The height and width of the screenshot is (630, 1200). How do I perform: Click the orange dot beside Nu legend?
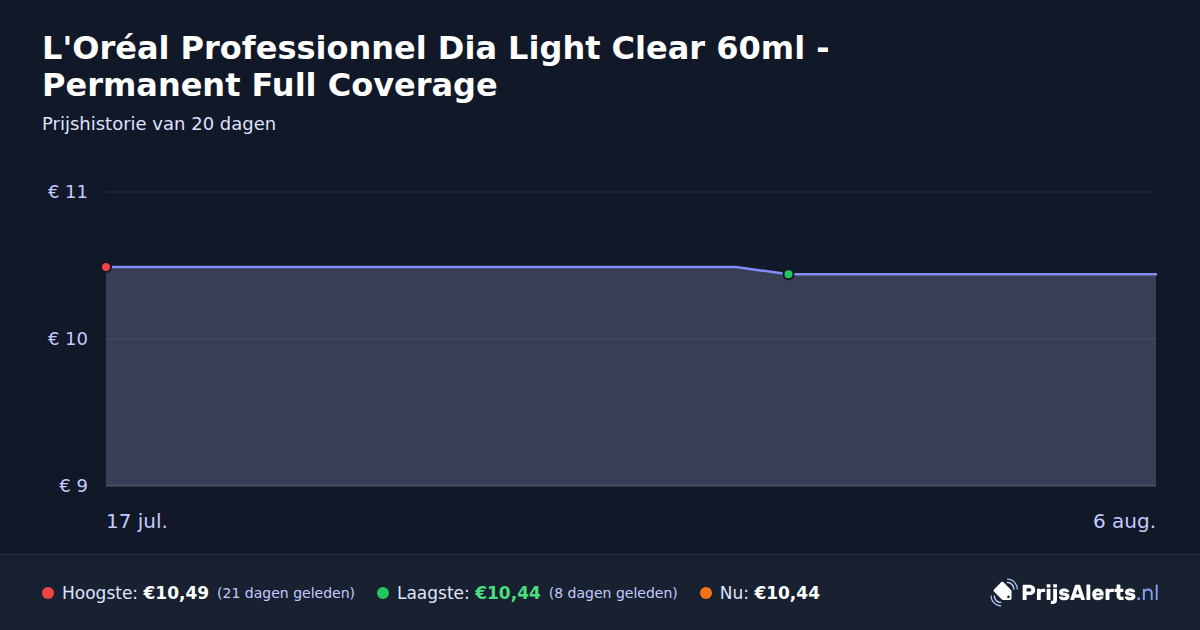click(x=706, y=593)
